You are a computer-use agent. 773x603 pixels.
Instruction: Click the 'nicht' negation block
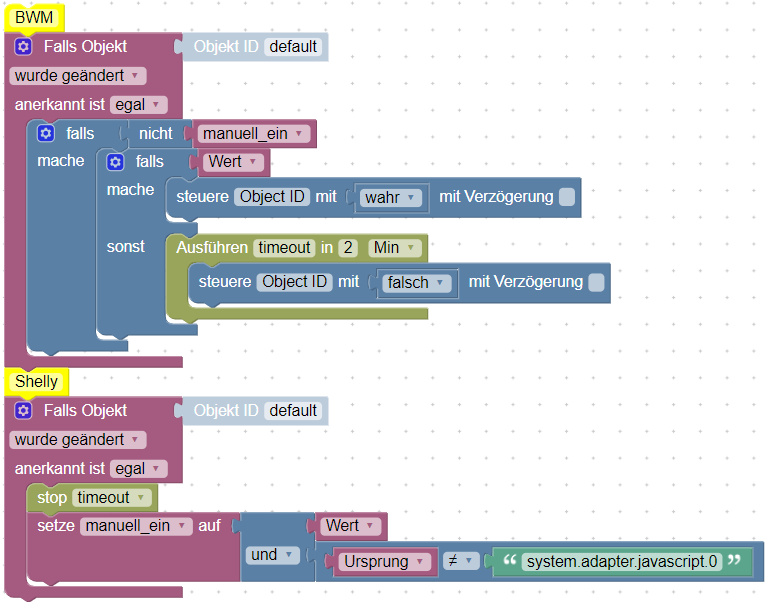[x=156, y=134]
